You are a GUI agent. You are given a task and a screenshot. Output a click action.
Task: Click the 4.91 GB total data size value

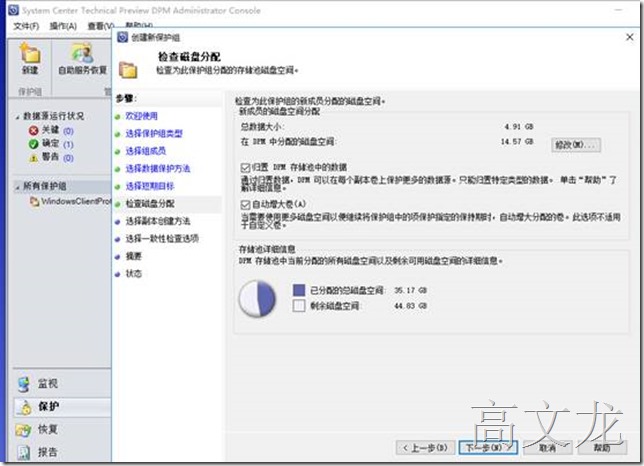click(x=519, y=126)
